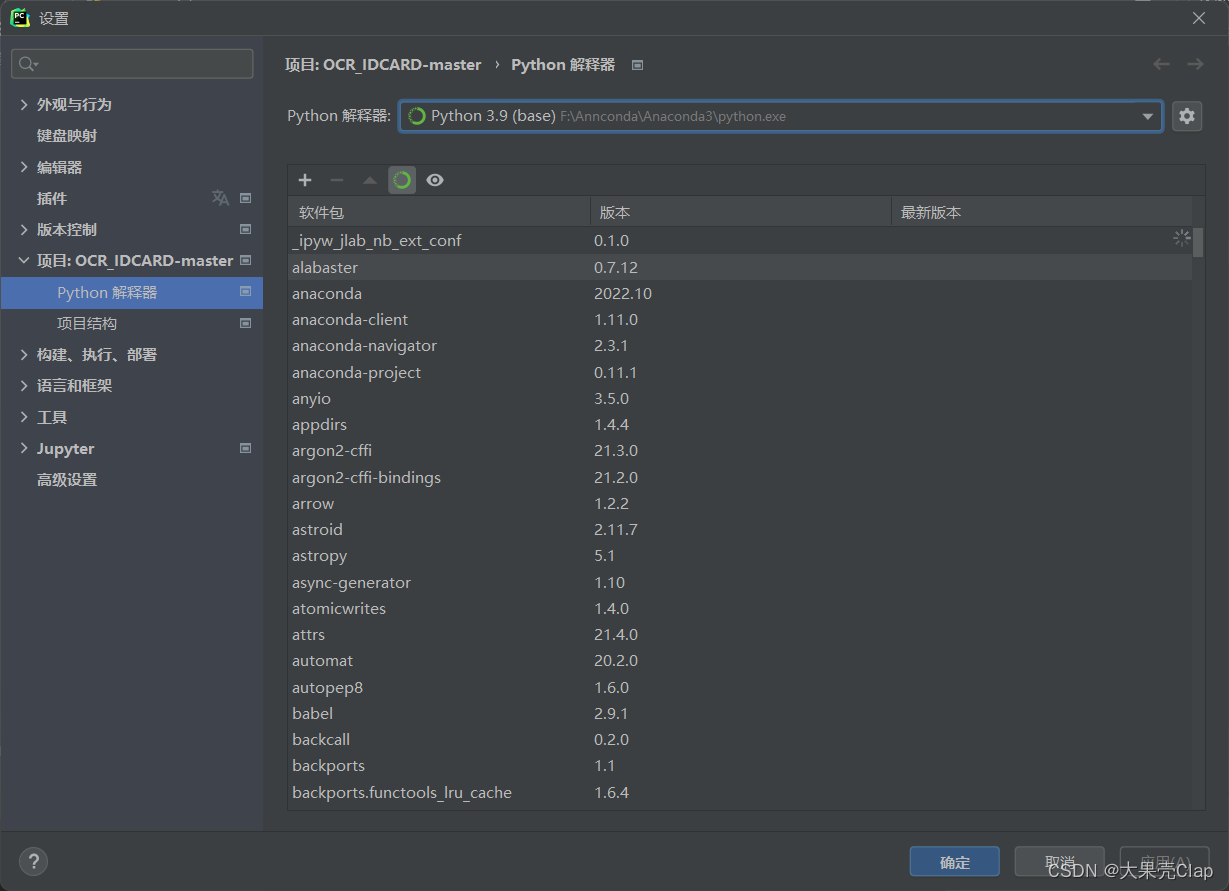Viewport: 1229px width, 891px height.
Task: Collapse the 项目: OCR_IDCARD-master section
Action: (24, 260)
